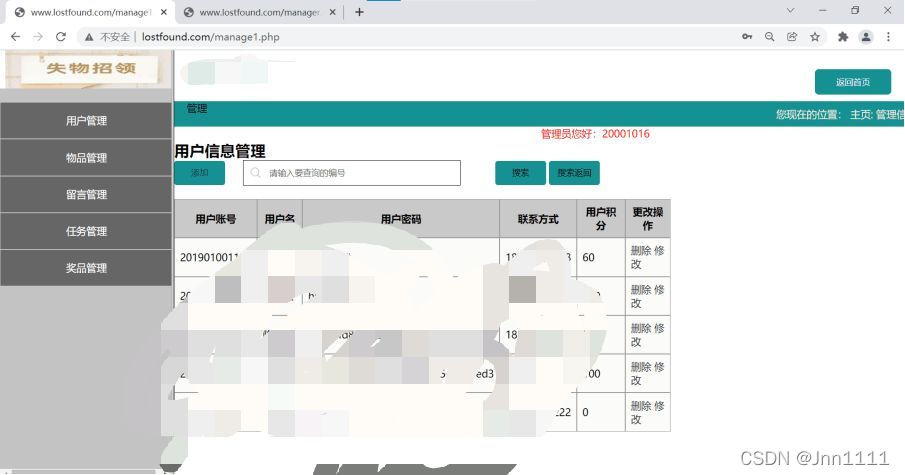This screenshot has width=905, height=475.
Task: Open the Chrome three-dot menu
Action: tap(888, 37)
